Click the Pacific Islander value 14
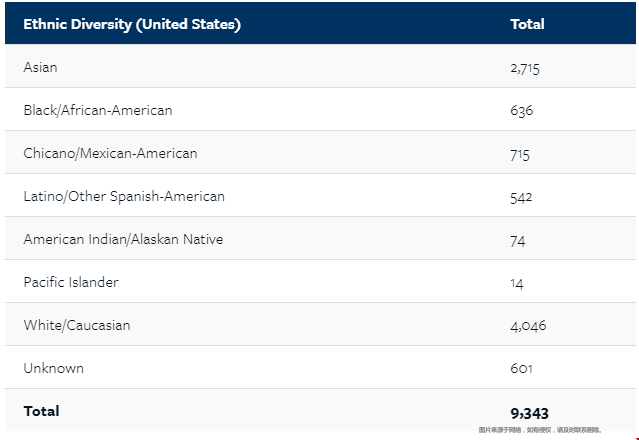Image resolution: width=639 pixels, height=440 pixels. 516,283
